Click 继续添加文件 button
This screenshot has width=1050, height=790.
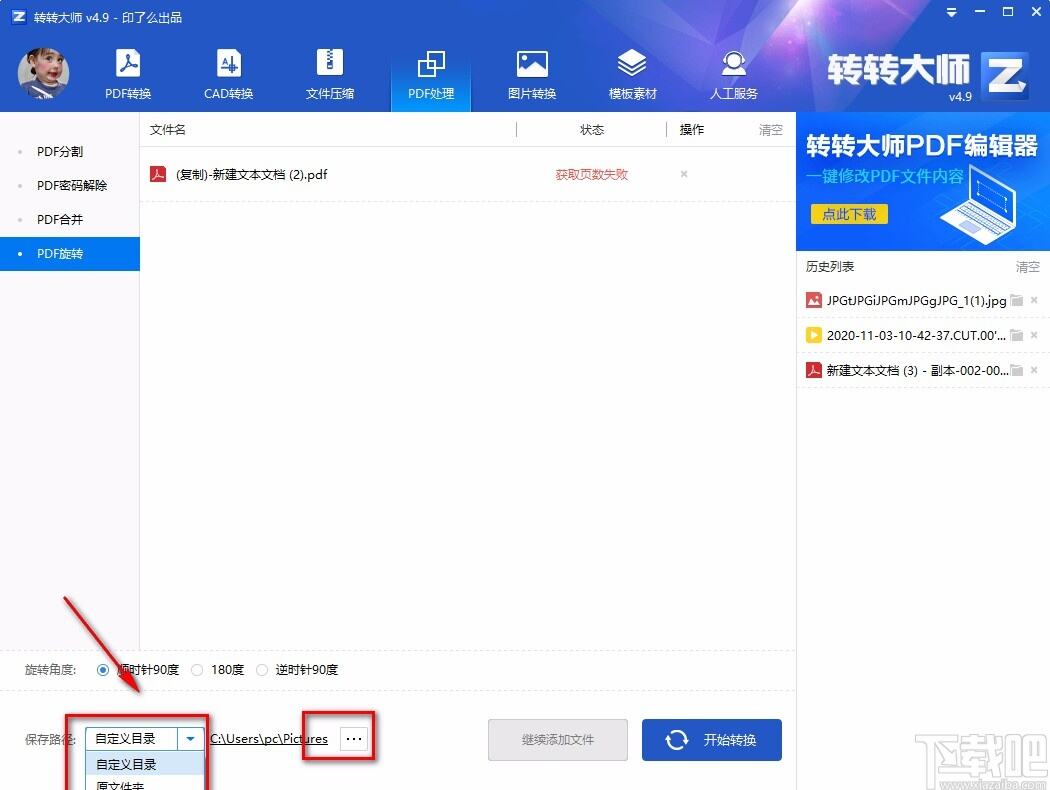[x=558, y=740]
